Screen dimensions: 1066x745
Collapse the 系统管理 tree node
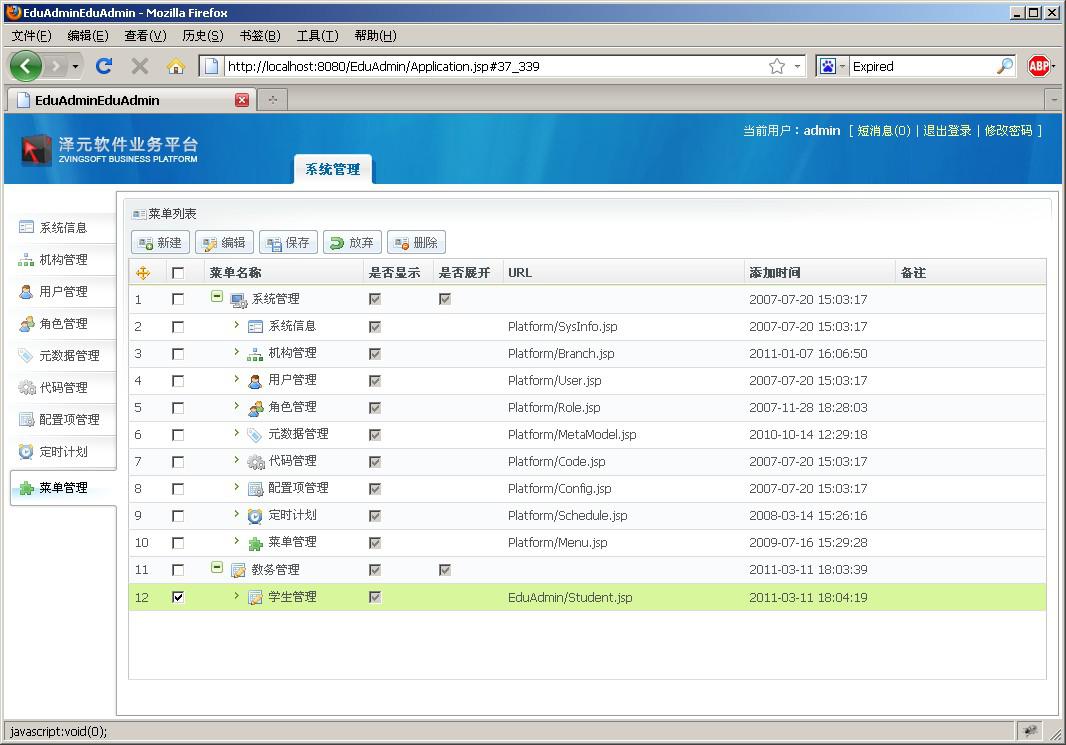coord(216,298)
